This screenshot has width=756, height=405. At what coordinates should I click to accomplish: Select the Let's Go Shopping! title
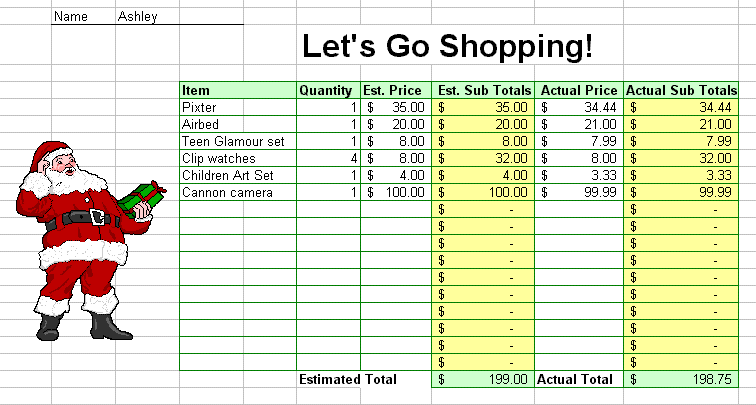(447, 47)
